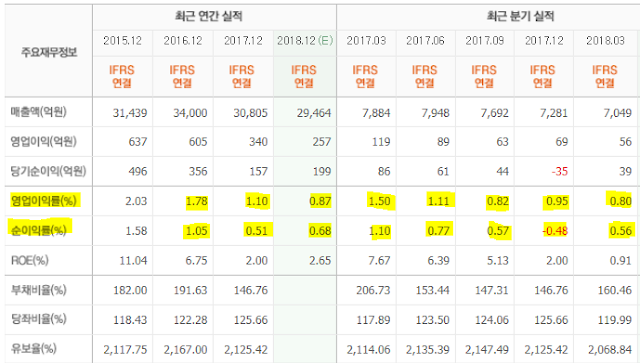Viewport: 640px width, 363px height.
Task: Click the debt ratio value 206.73
Action: pyautogui.click(x=373, y=290)
